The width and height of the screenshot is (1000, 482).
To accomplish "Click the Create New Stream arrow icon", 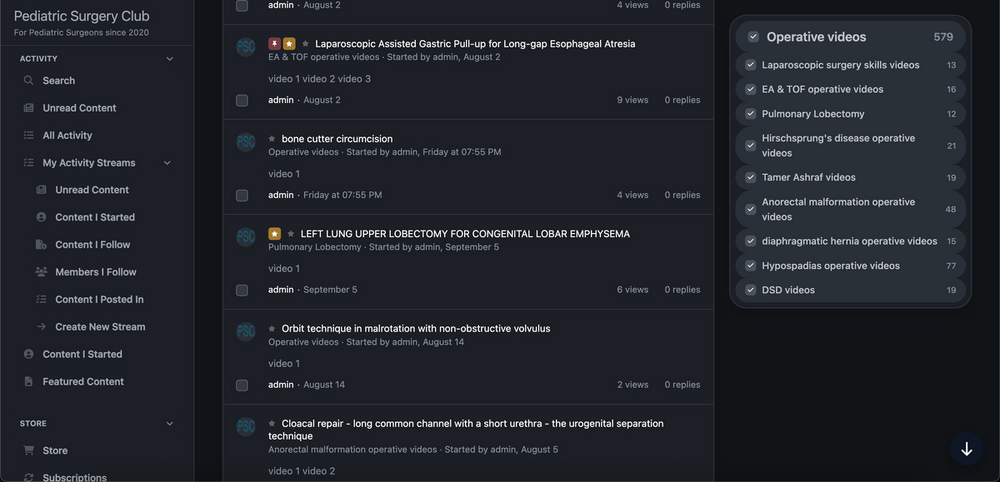I will [x=41, y=326].
